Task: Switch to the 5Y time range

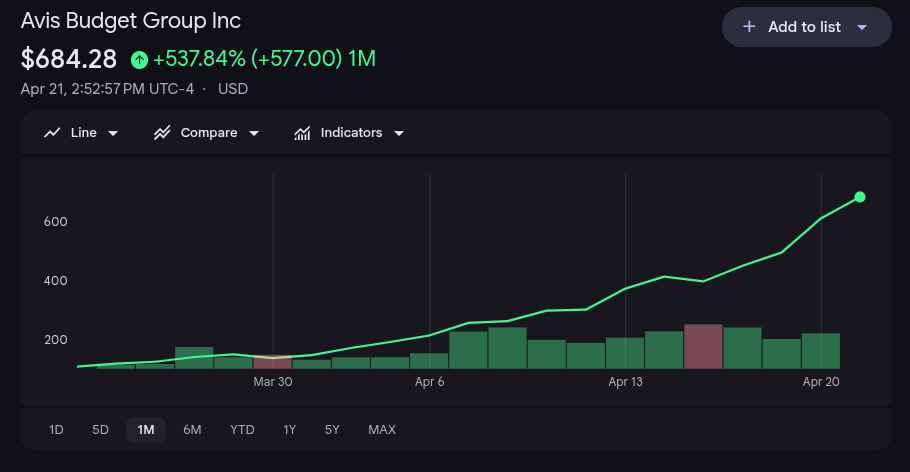Action: [x=332, y=430]
